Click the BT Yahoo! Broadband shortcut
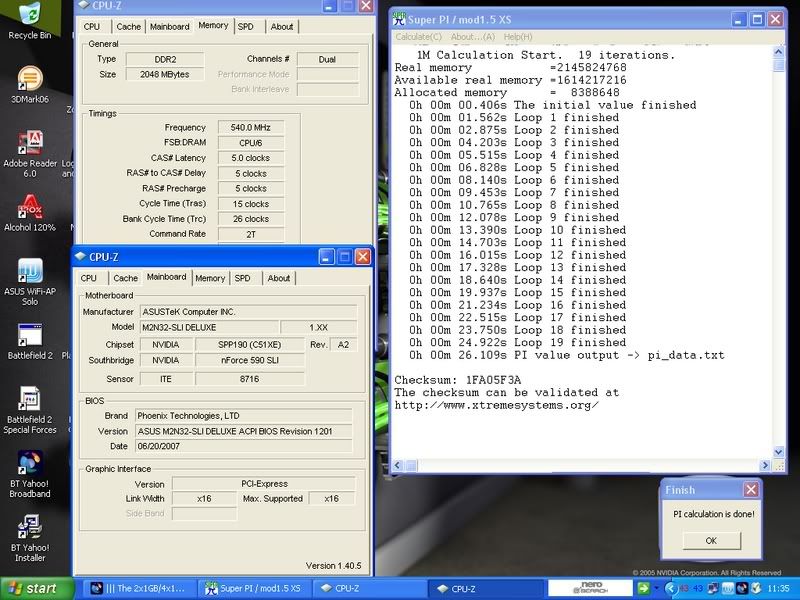800x600 pixels. point(30,474)
